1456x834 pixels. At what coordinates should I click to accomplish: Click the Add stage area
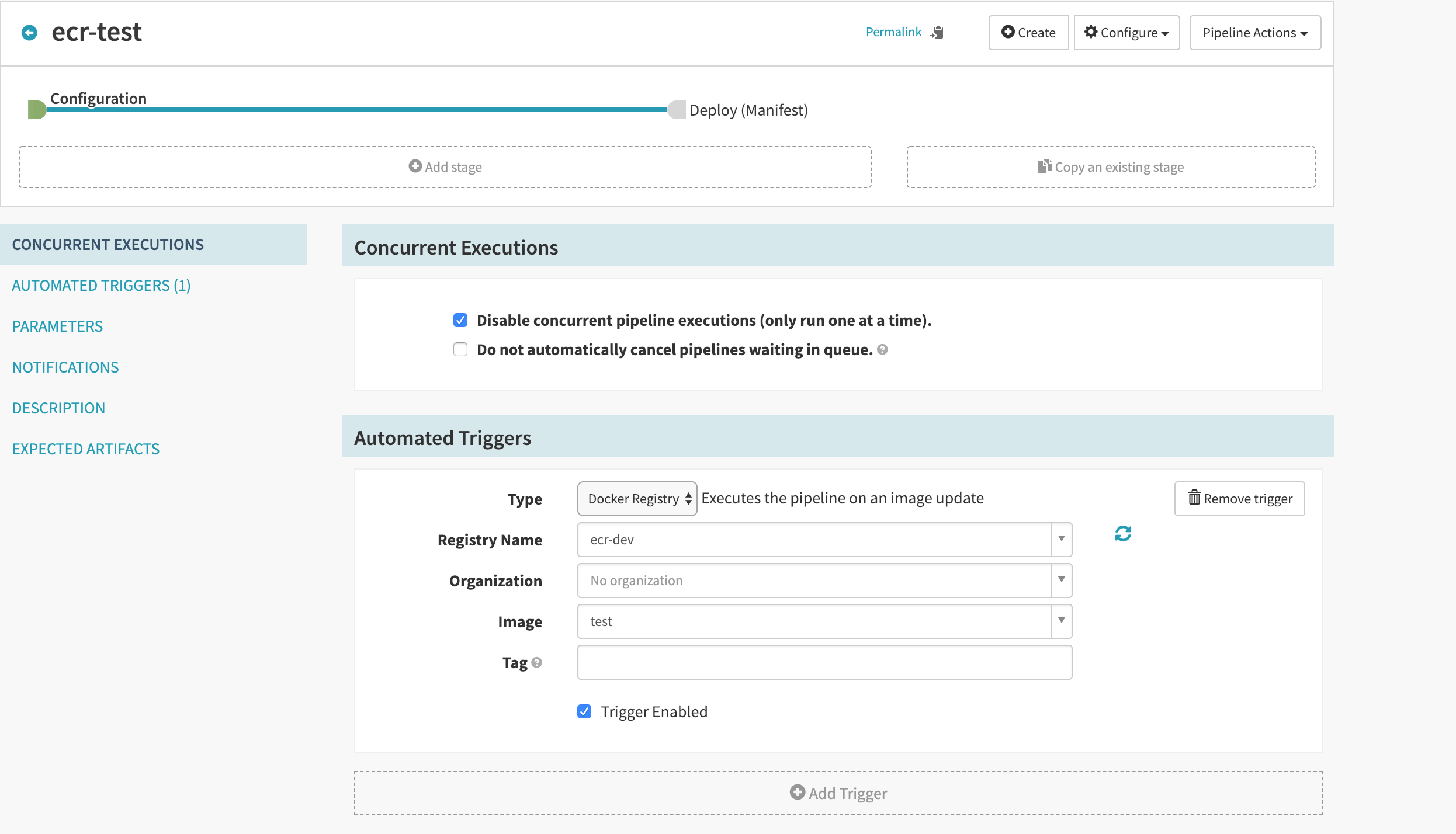(x=445, y=167)
